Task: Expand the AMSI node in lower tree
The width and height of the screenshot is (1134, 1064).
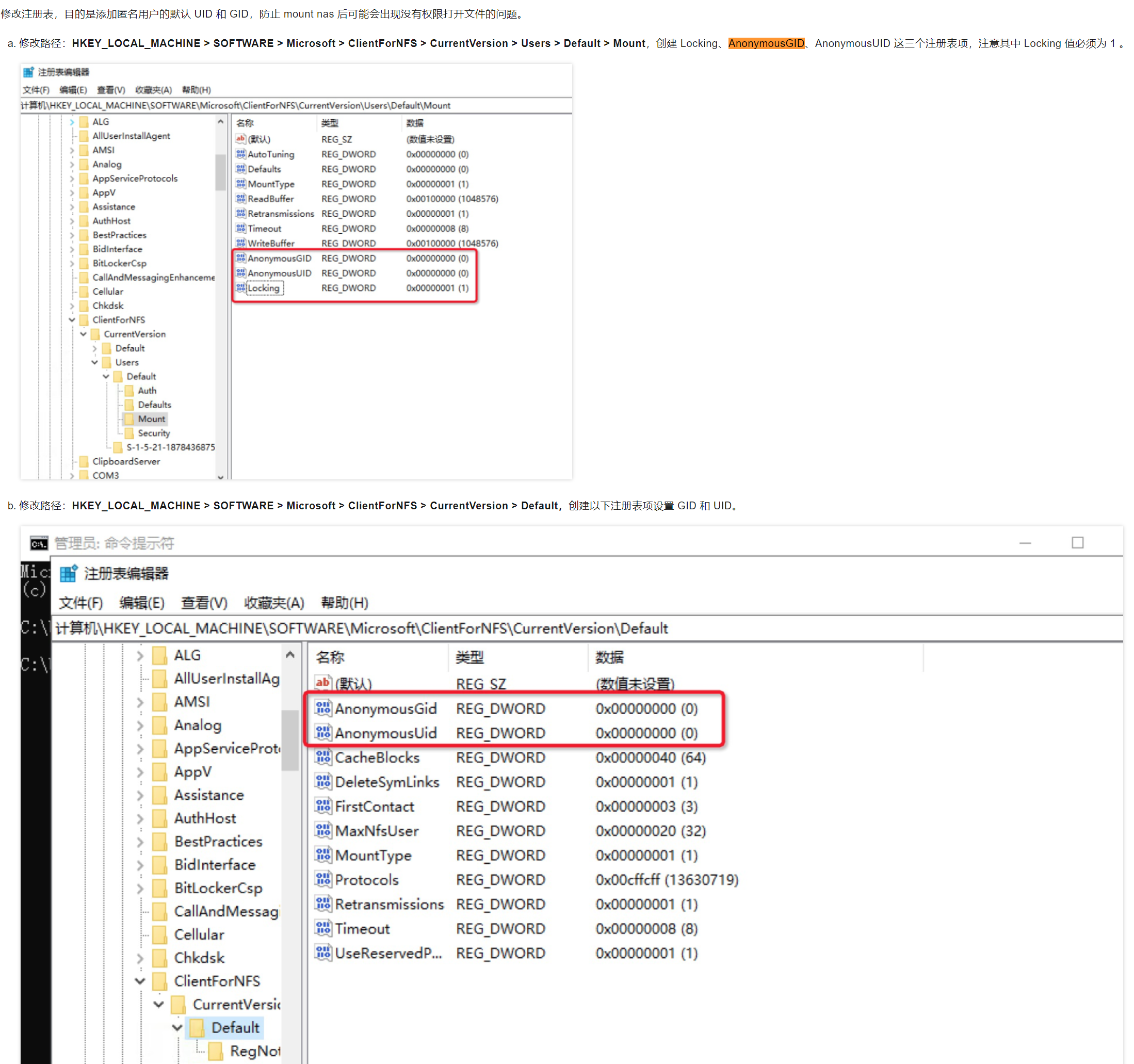Action: [140, 702]
